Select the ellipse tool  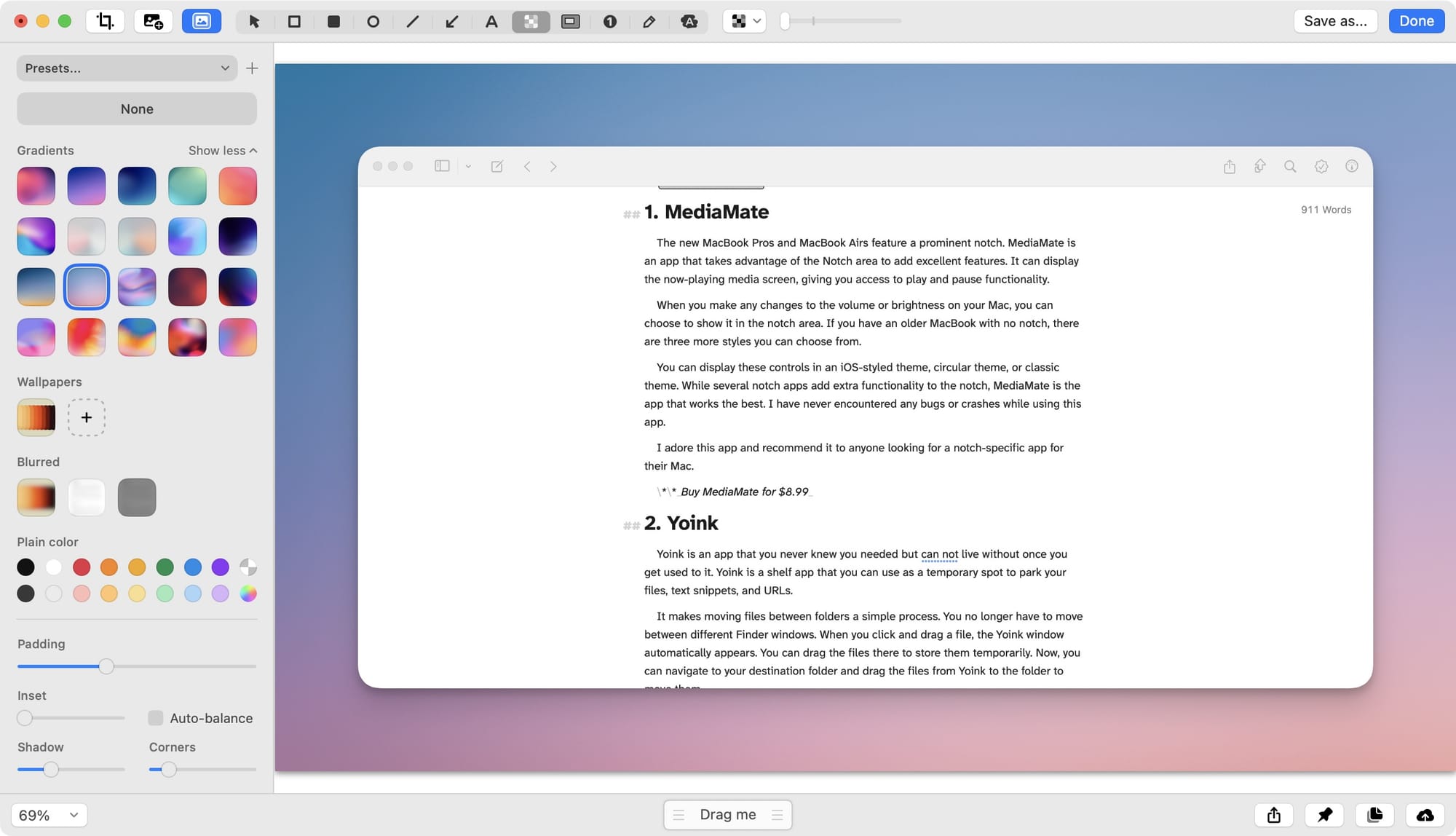373,21
